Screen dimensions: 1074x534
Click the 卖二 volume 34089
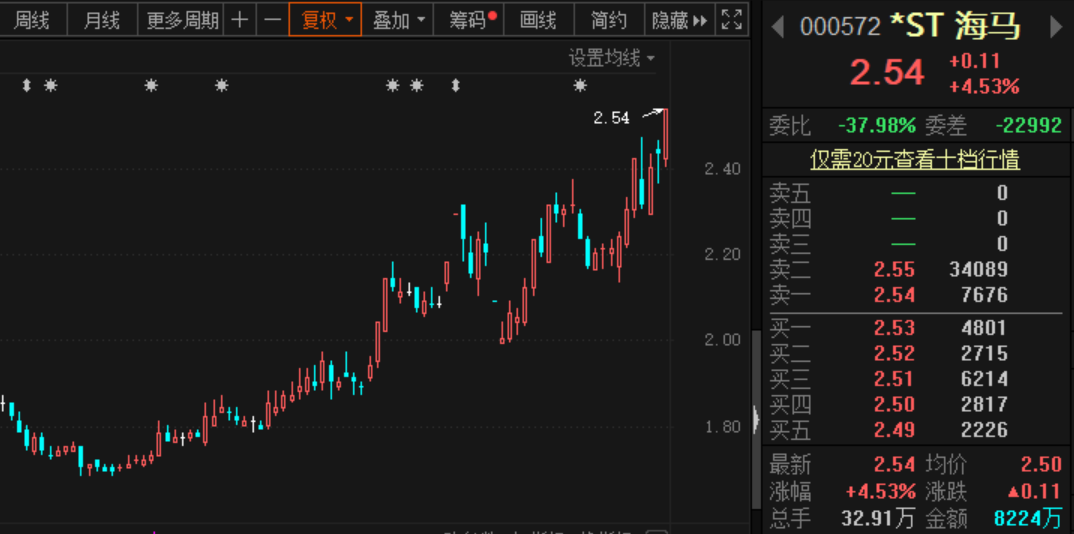pyautogui.click(x=978, y=269)
